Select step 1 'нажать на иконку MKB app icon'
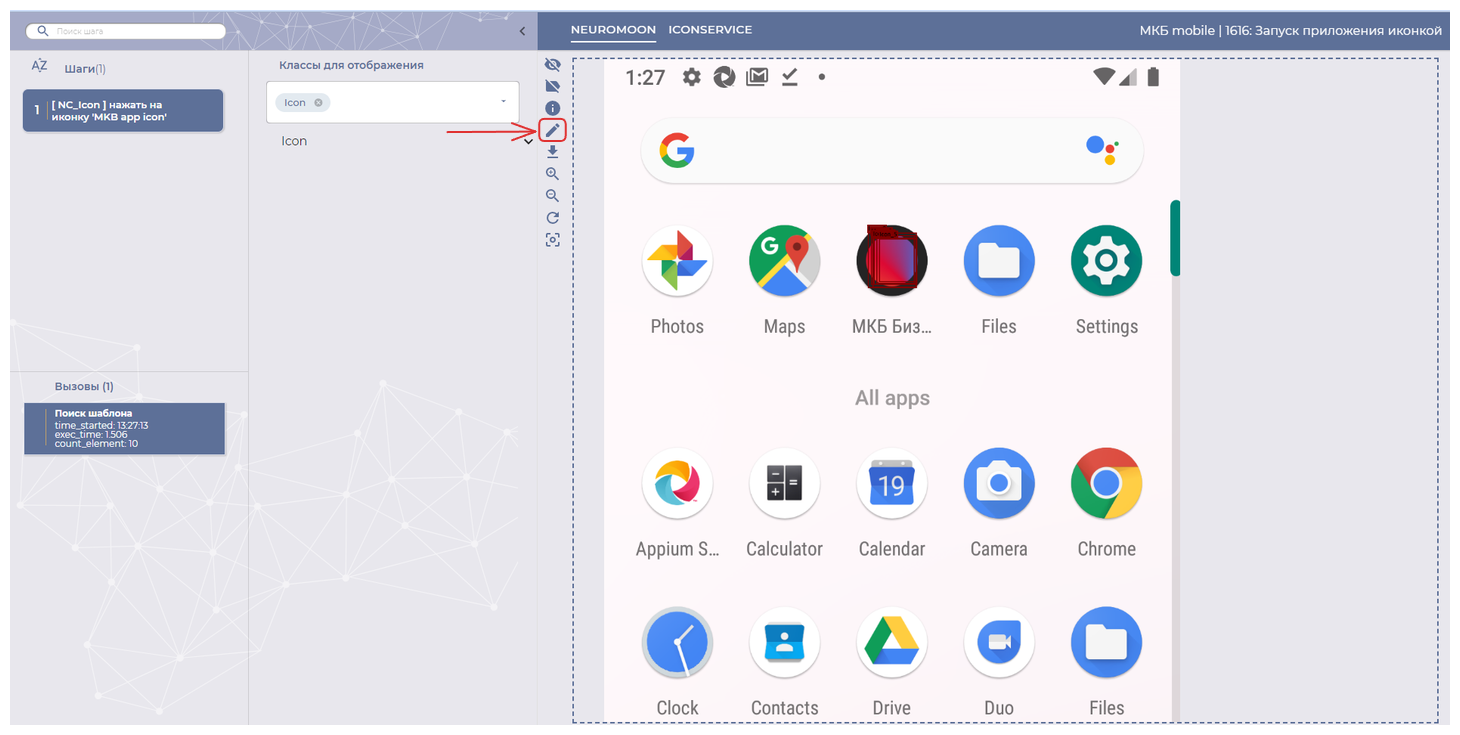The height and width of the screenshot is (735, 1460). [x=123, y=111]
